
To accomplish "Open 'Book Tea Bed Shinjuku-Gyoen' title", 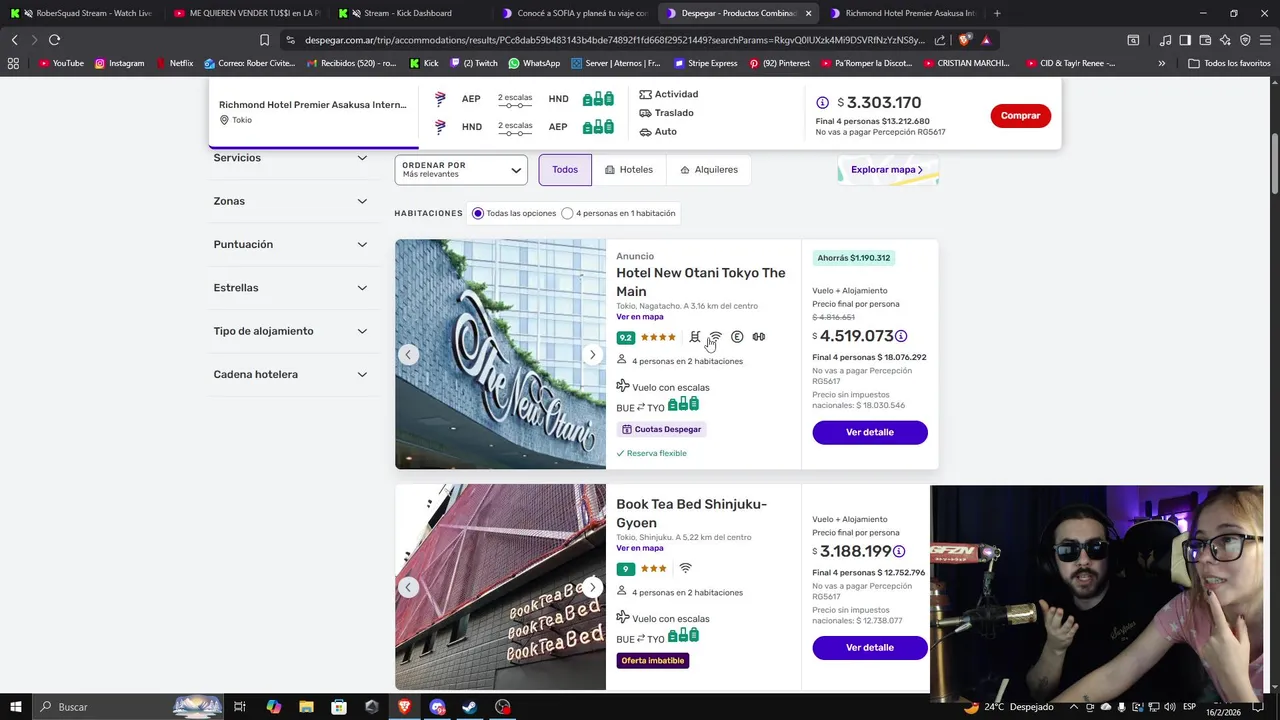I will [x=691, y=513].
